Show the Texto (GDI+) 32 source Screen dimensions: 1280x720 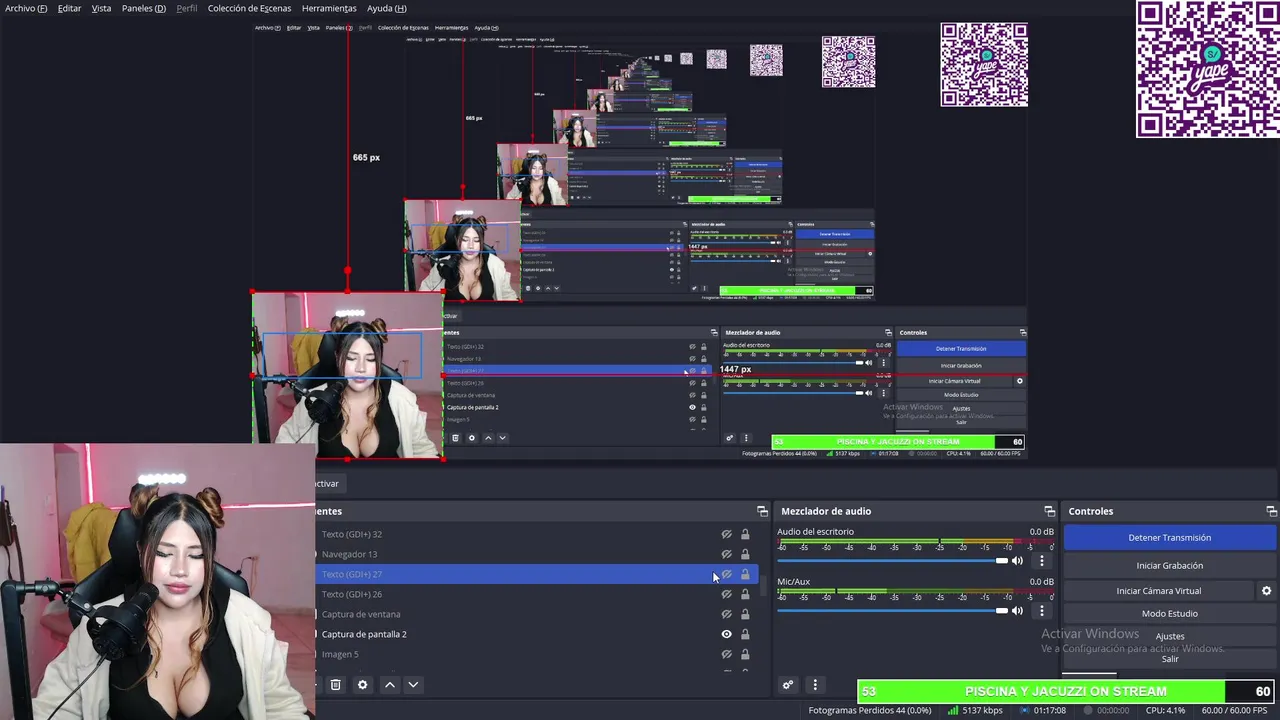click(x=727, y=534)
